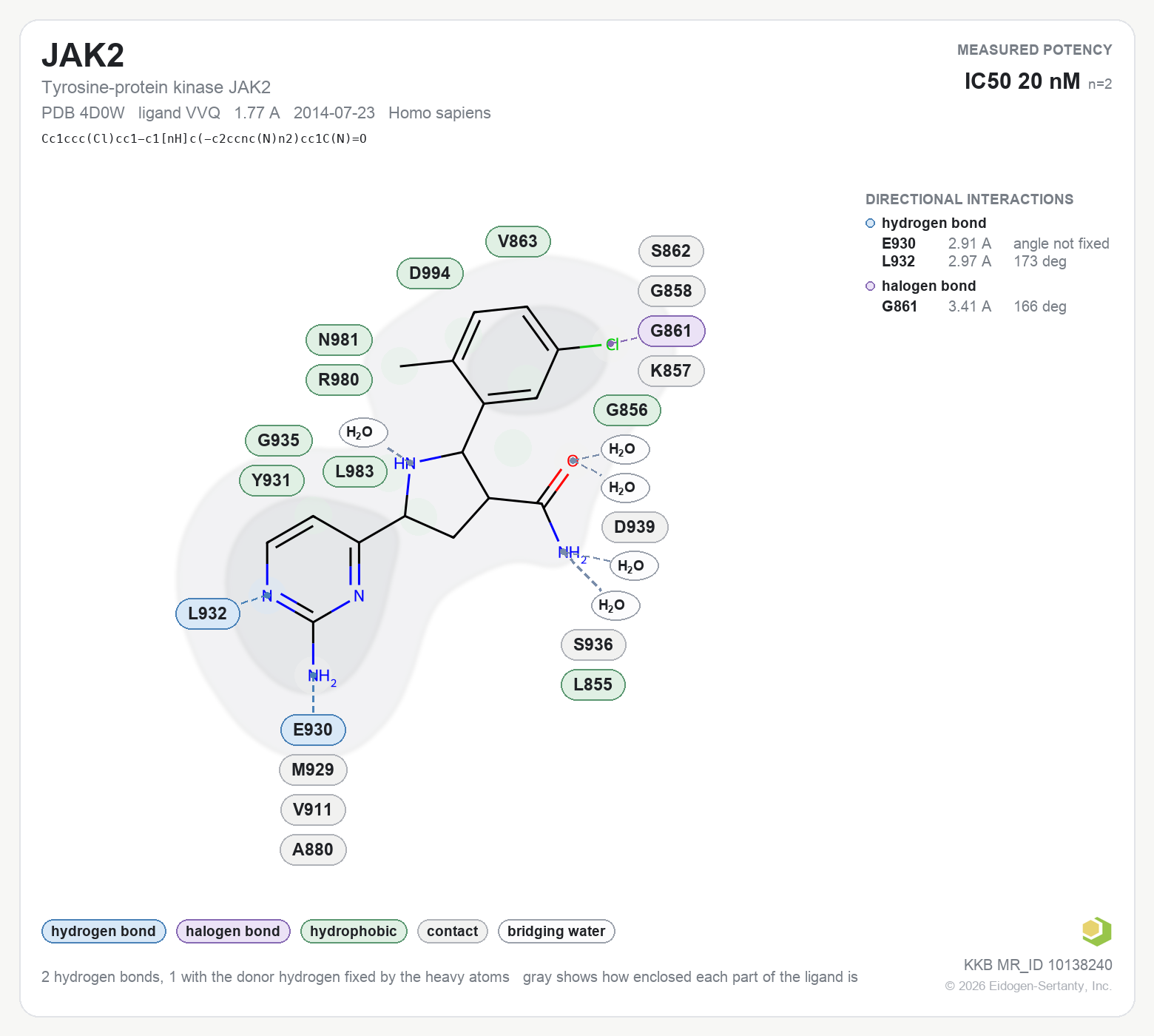The image size is (1154, 1036).
Task: Click the Y931 residue label
Action: (x=271, y=480)
